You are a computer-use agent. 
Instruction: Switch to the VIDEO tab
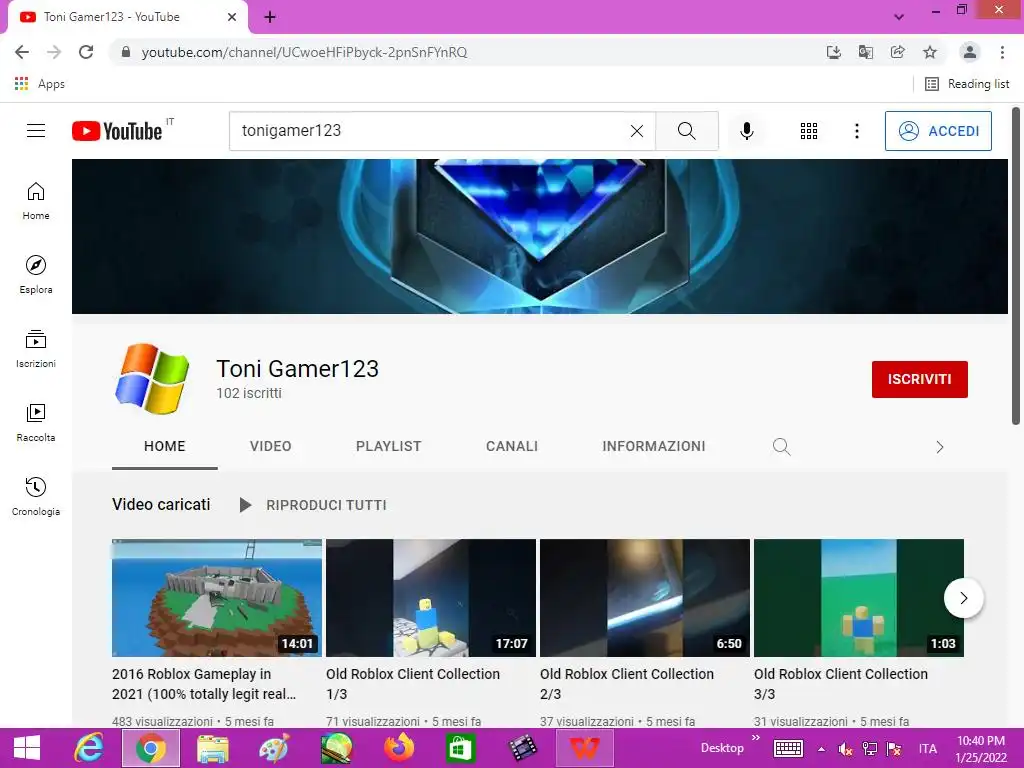click(270, 447)
